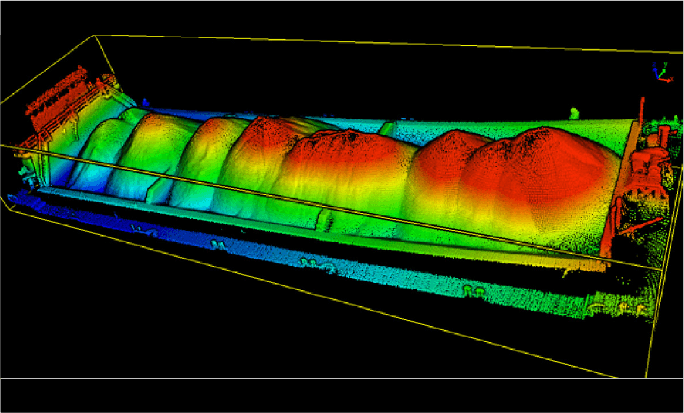The image size is (684, 413).
Task: Click the far-left yellow bounding box corner
Action: pyautogui.click(x=8, y=199)
